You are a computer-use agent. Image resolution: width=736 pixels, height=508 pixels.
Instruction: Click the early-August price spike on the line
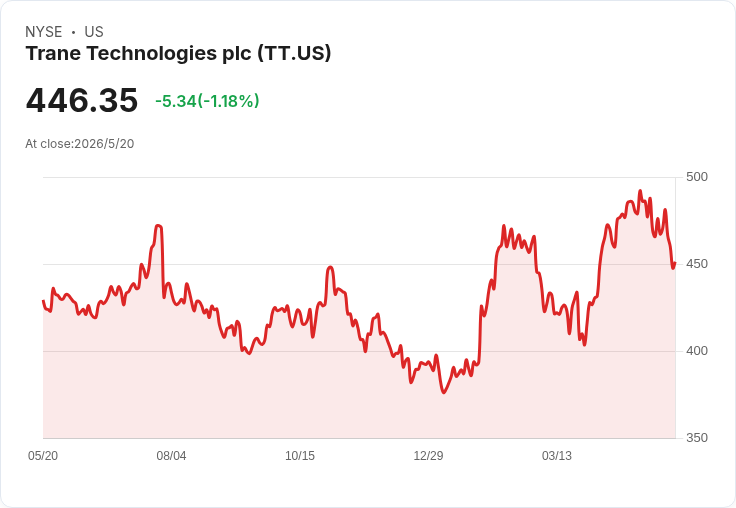[158, 226]
